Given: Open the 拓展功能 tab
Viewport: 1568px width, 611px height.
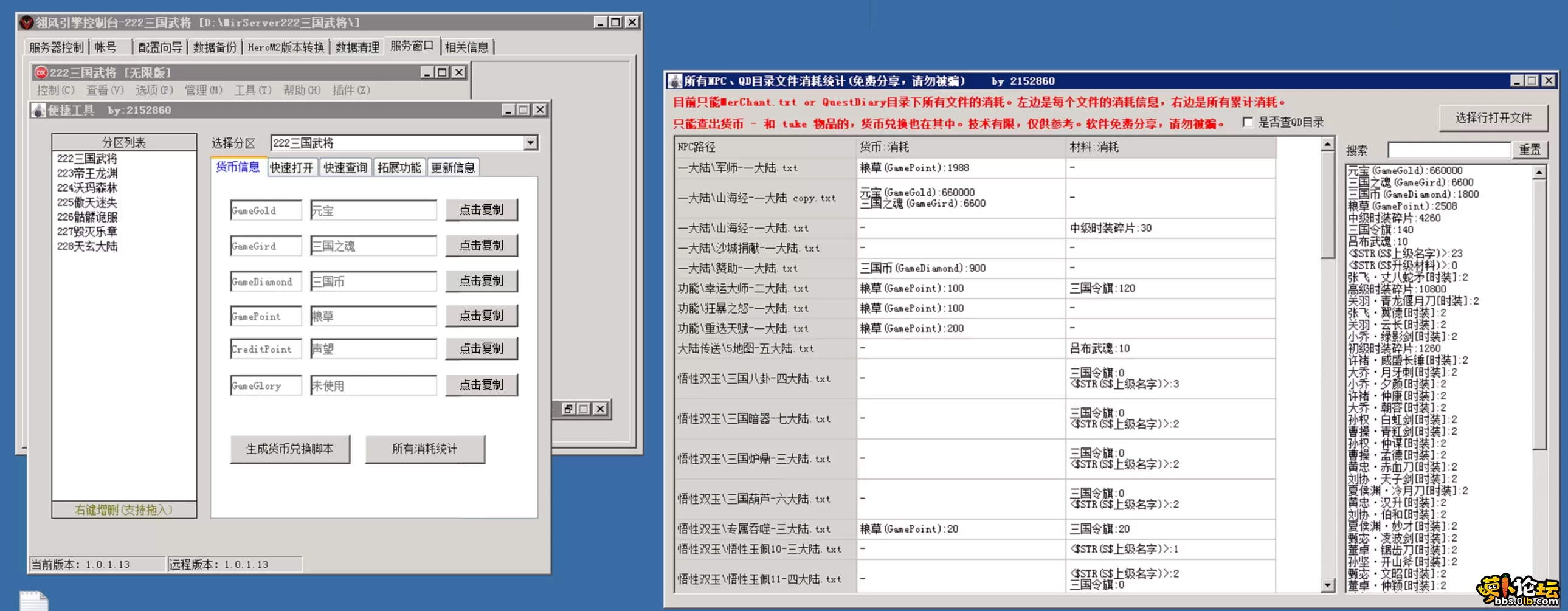Looking at the screenshot, I should 399,167.
